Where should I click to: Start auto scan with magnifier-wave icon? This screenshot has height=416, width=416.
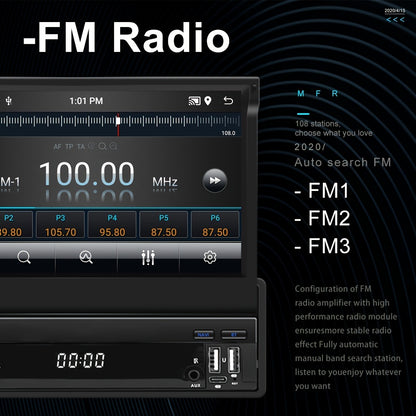[86, 257]
